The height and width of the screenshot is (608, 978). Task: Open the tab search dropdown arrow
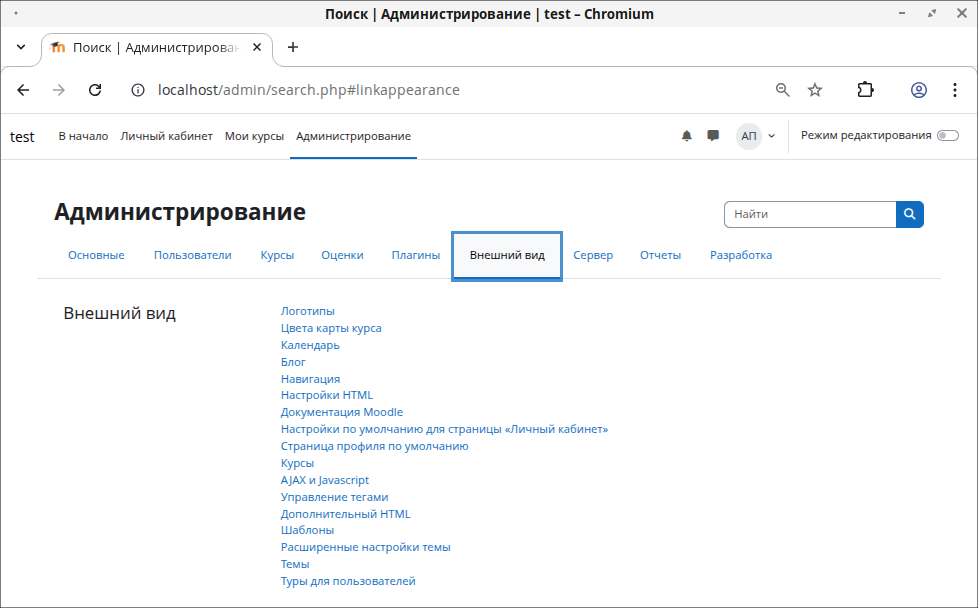coord(21,47)
